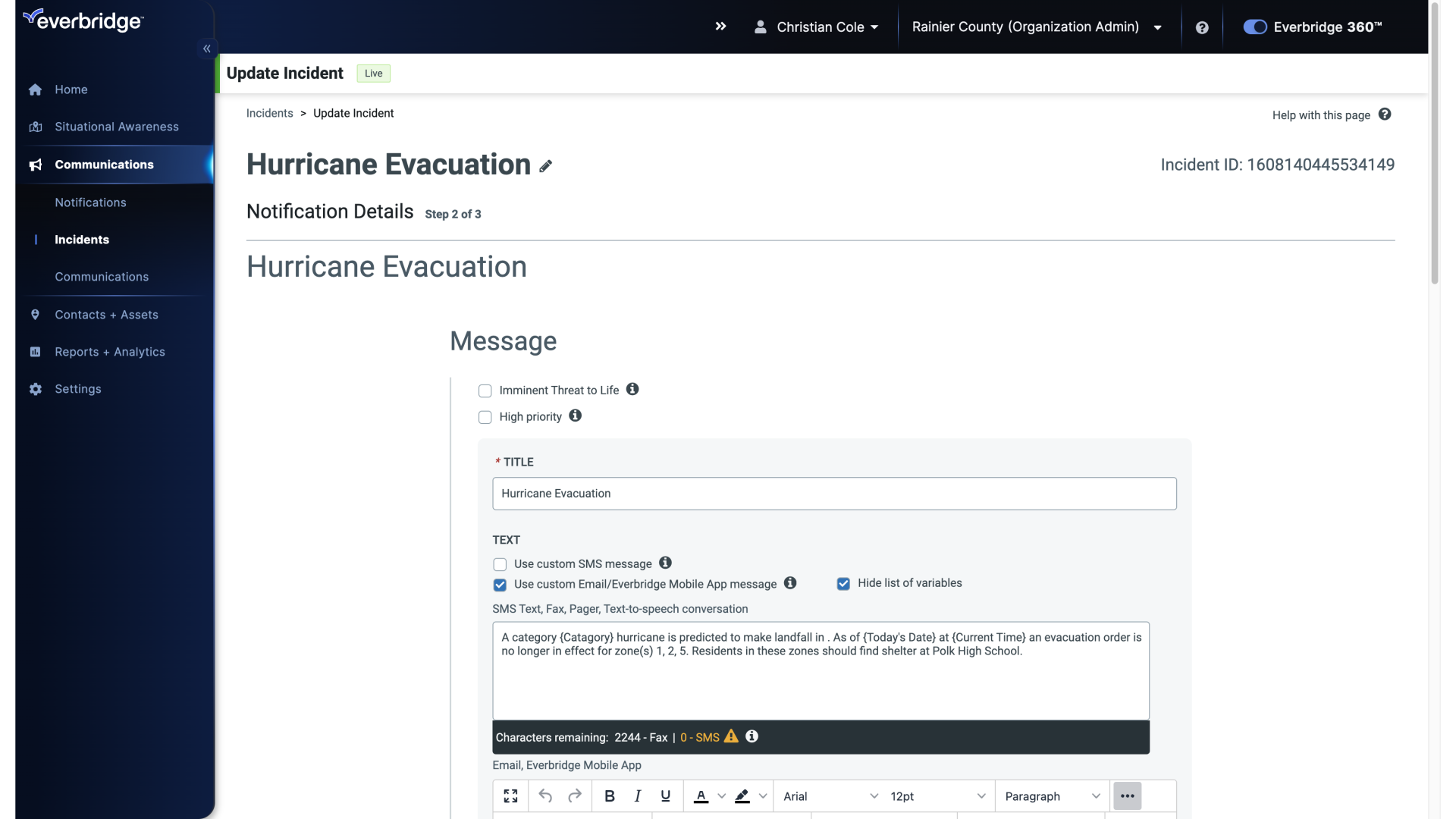
Task: Click into the SMS text message area
Action: 821,671
